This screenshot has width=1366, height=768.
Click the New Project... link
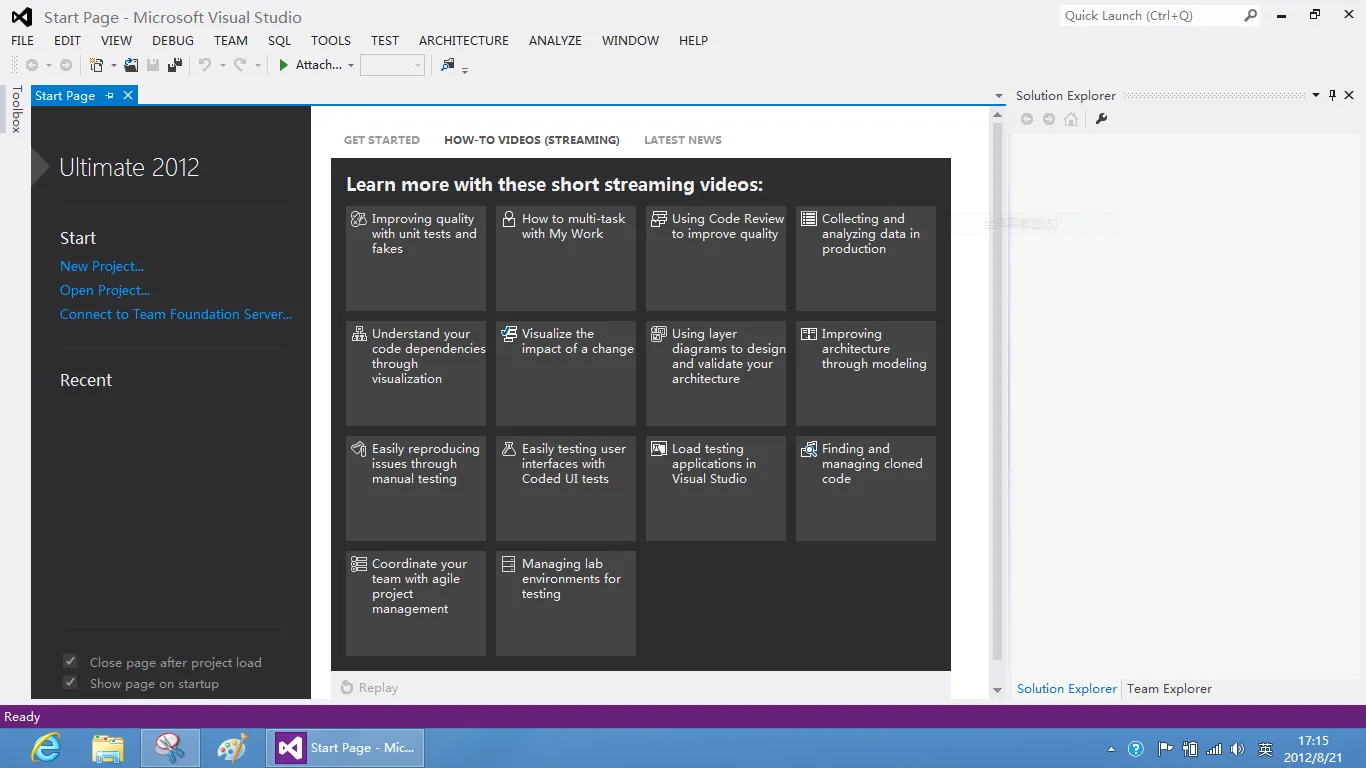[102, 266]
